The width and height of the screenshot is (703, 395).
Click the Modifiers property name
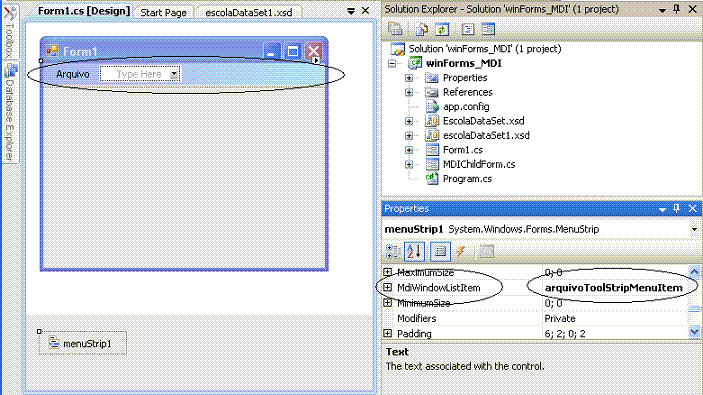pyautogui.click(x=417, y=318)
